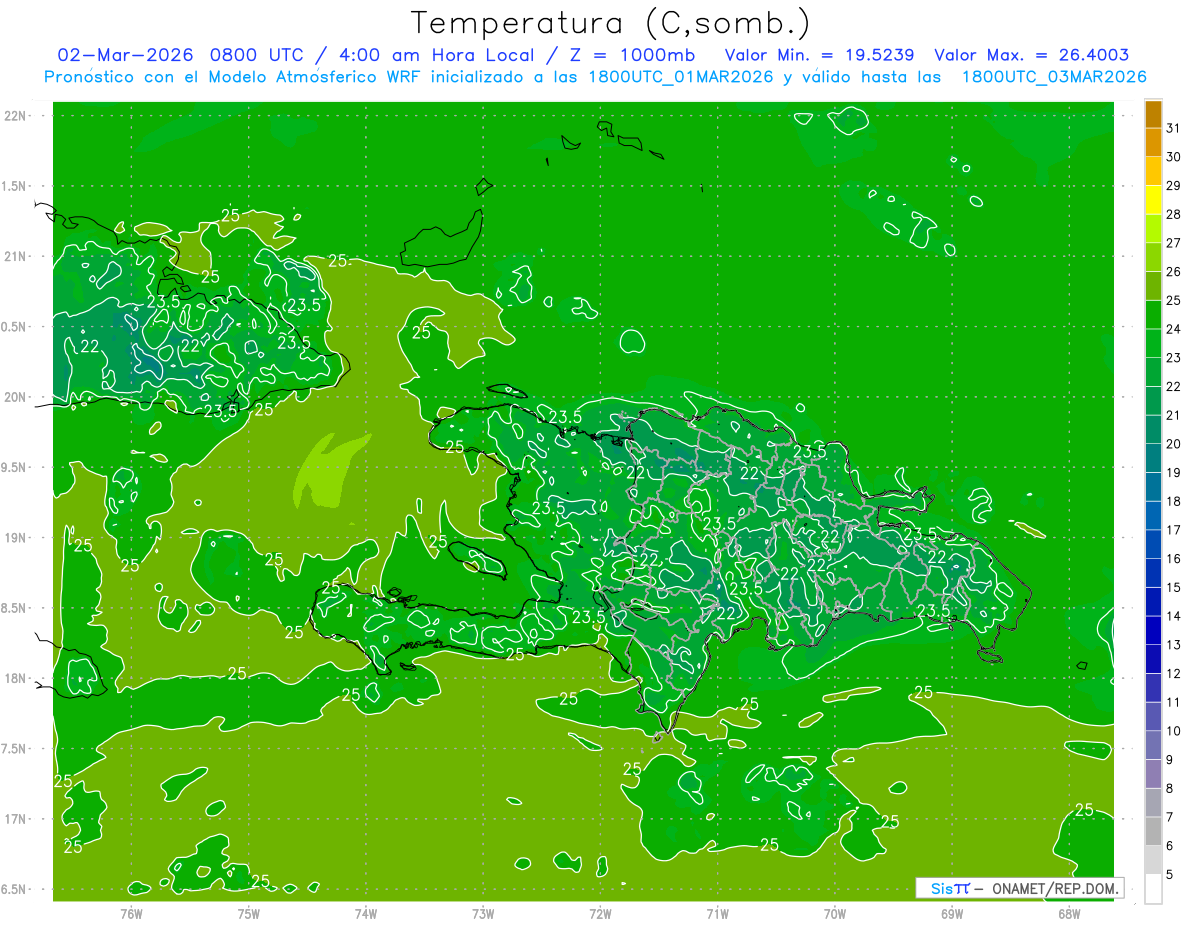The height and width of the screenshot is (927, 1200).
Task: Pick the teal swatch between colorbar labels 19 and 20
Action: (1153, 459)
